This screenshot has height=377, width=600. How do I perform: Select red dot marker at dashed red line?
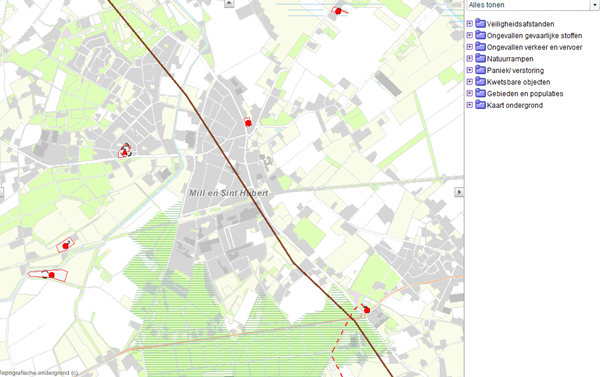pyautogui.click(x=367, y=310)
